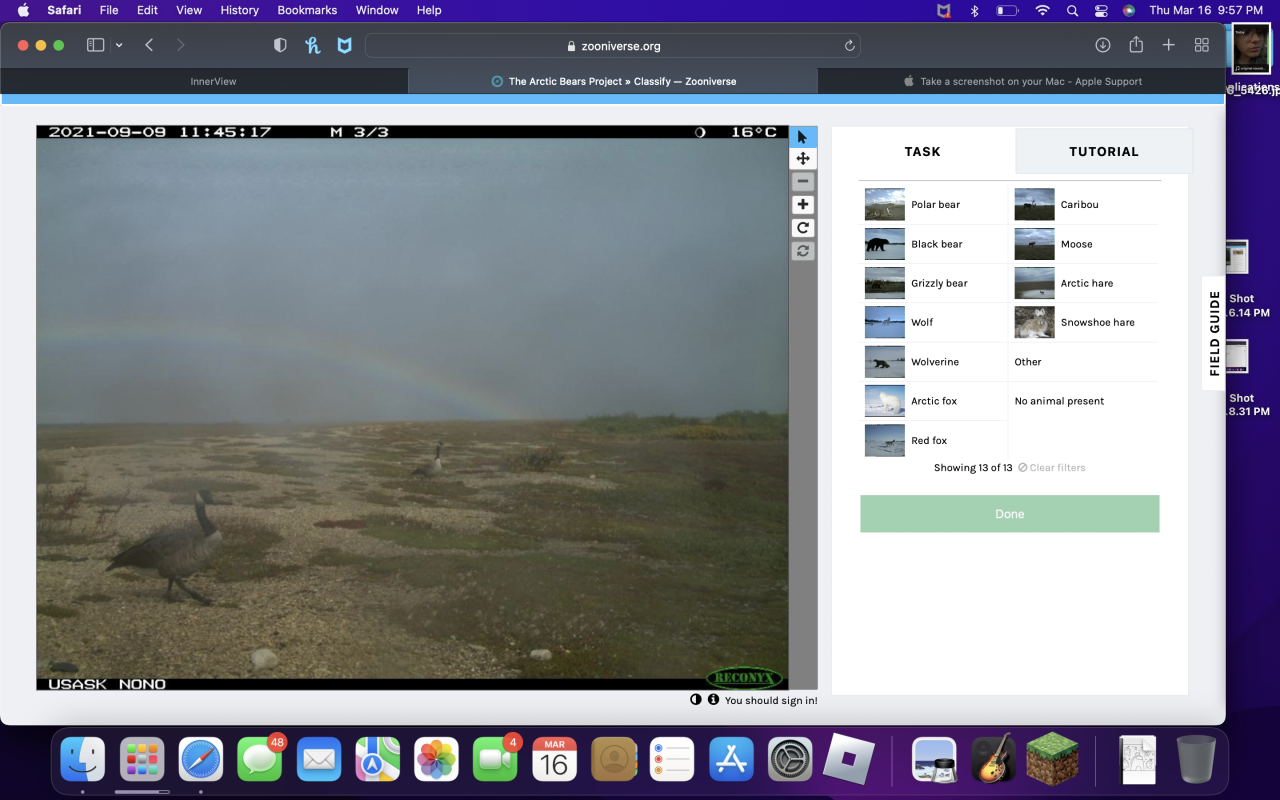Open the Apple menu
Image resolution: width=1280 pixels, height=800 pixels.
(23, 10)
